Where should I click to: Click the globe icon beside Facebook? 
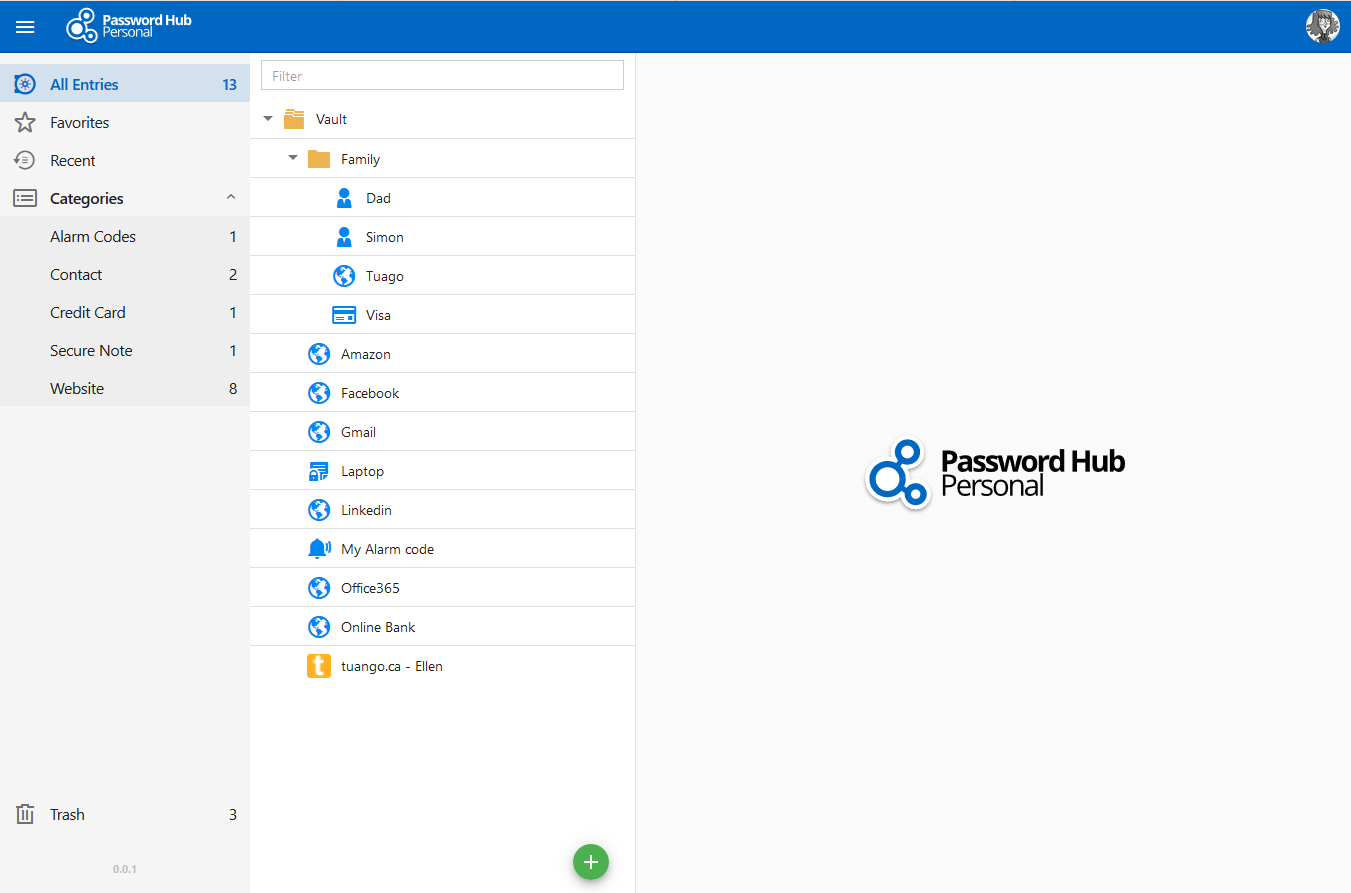click(319, 393)
